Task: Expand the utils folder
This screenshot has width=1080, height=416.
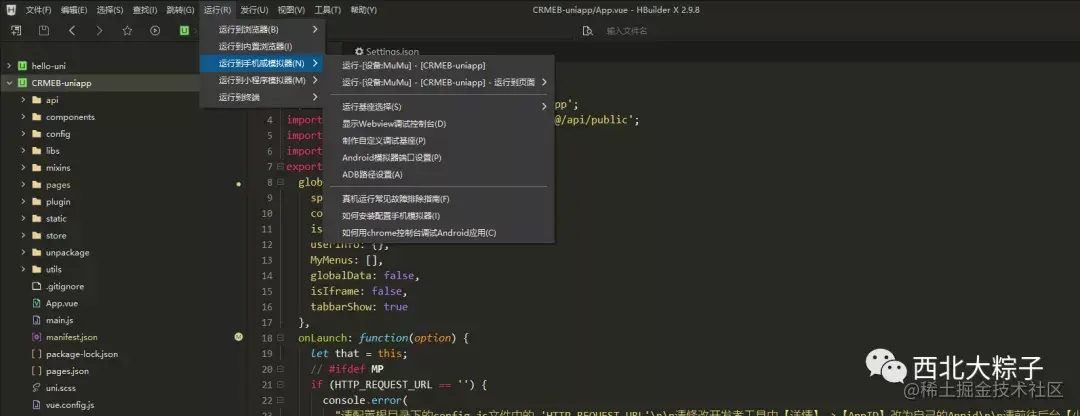Action: pyautogui.click(x=23, y=269)
